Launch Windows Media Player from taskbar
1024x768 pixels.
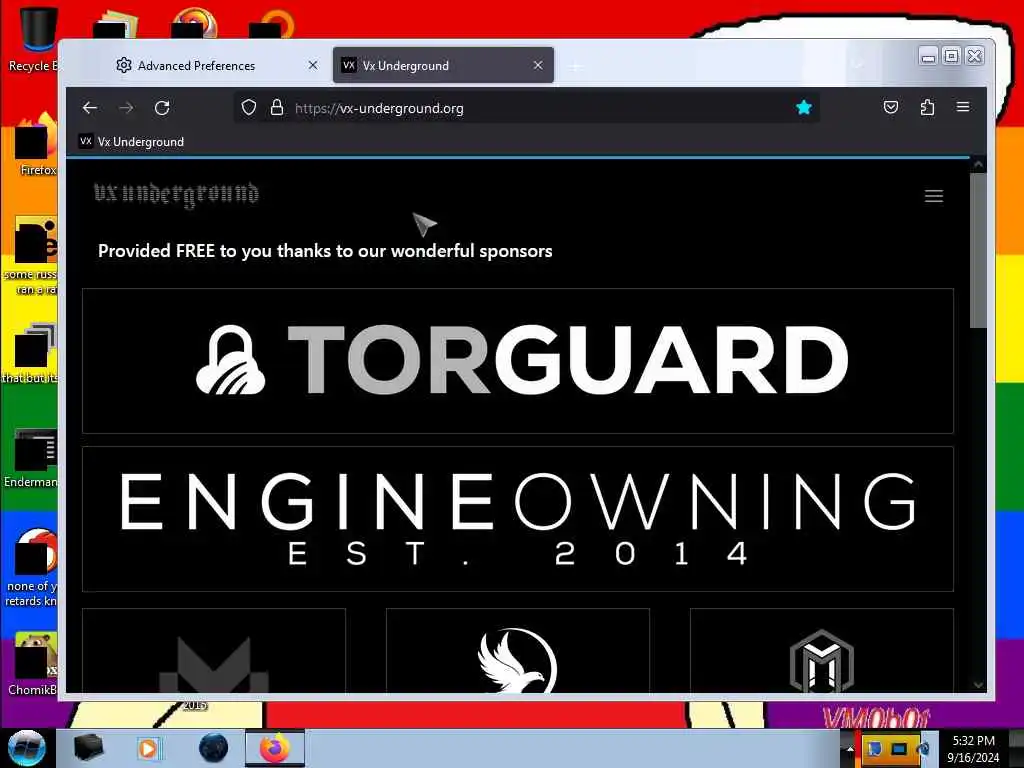(149, 748)
